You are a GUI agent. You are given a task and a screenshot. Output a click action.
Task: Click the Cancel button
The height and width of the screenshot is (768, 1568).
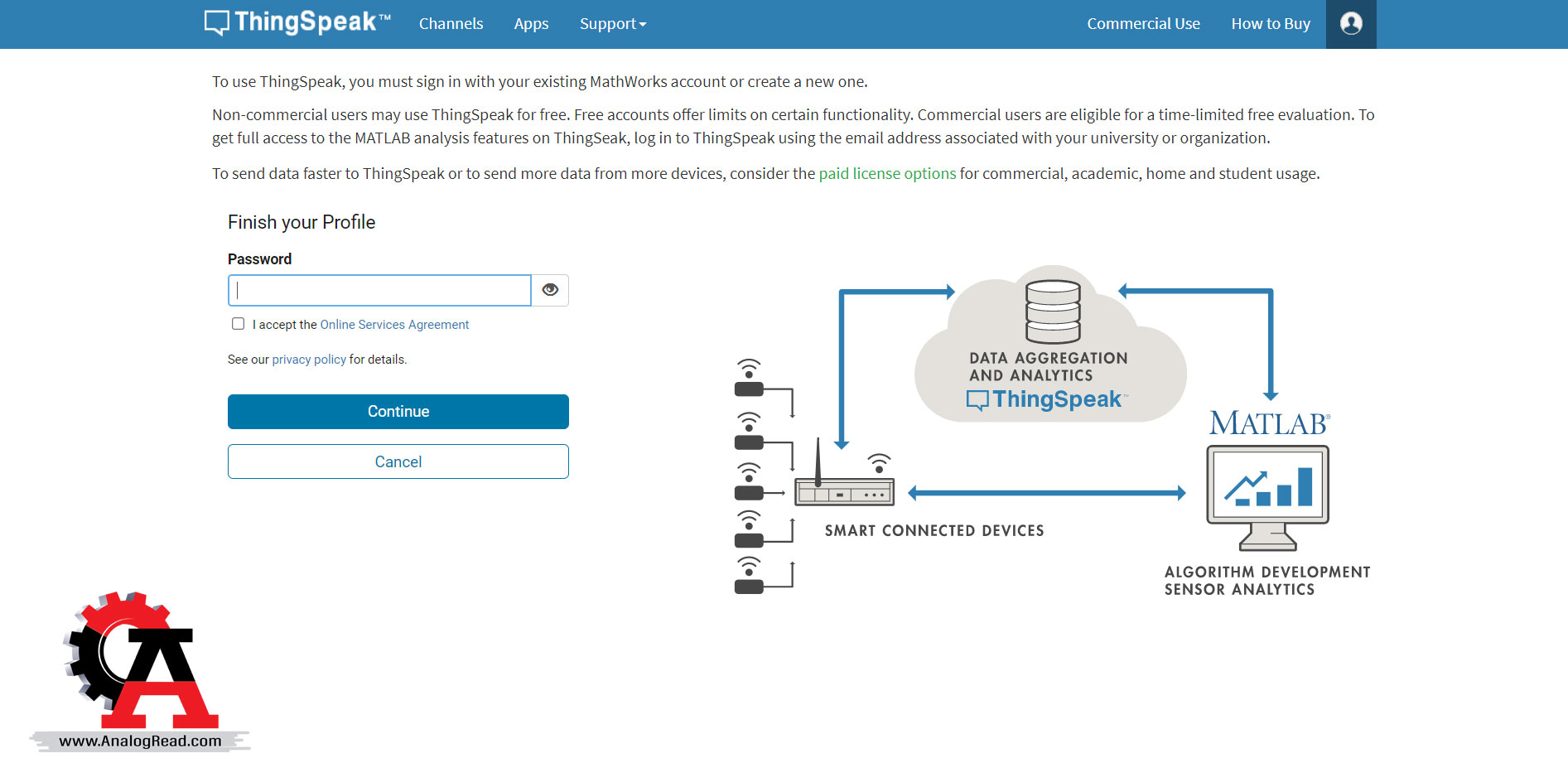[x=398, y=461]
